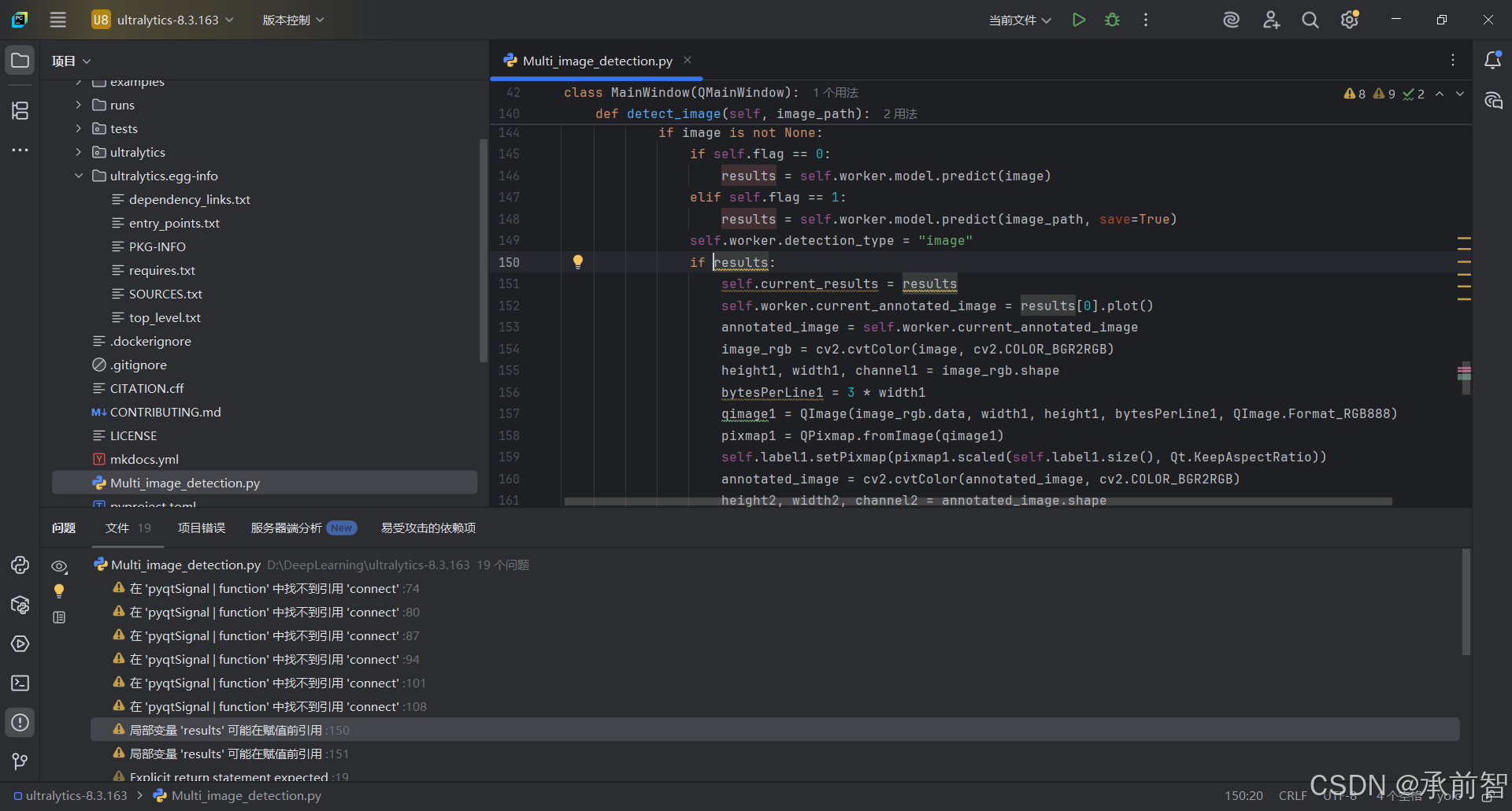Switch to the 文件 problems tab
The width and height of the screenshot is (1512, 811).
(128, 528)
